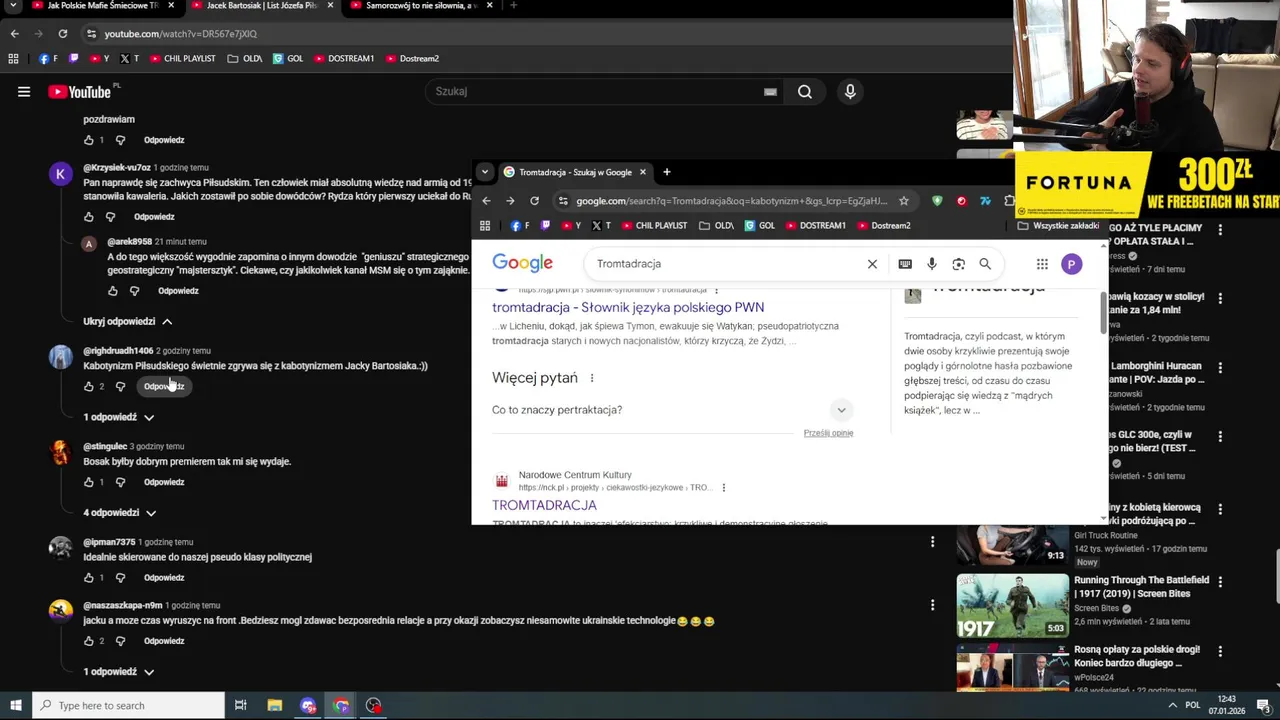Collapse replies with Ukryj odpowiedzi
Viewport: 1280px width, 720px height.
coord(128,322)
